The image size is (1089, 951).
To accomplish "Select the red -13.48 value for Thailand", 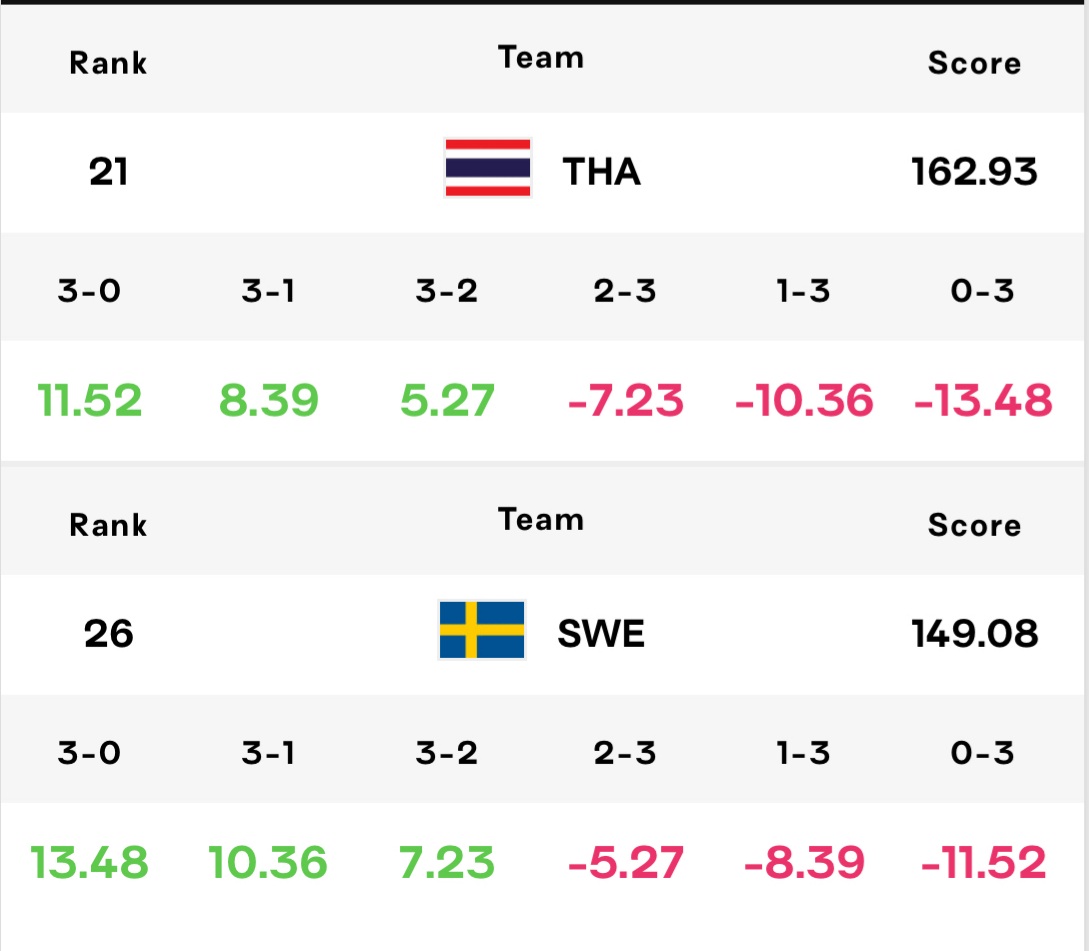I will coord(983,401).
